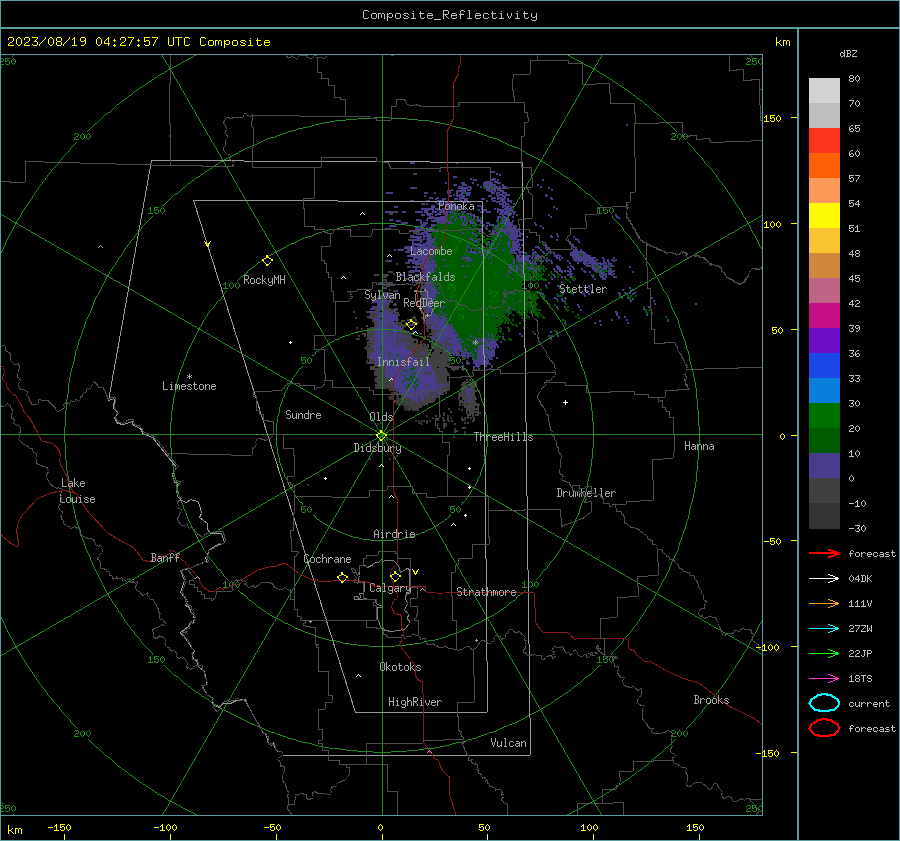Image resolution: width=900 pixels, height=841 pixels.
Task: Select the Olds label
Action: 381,417
